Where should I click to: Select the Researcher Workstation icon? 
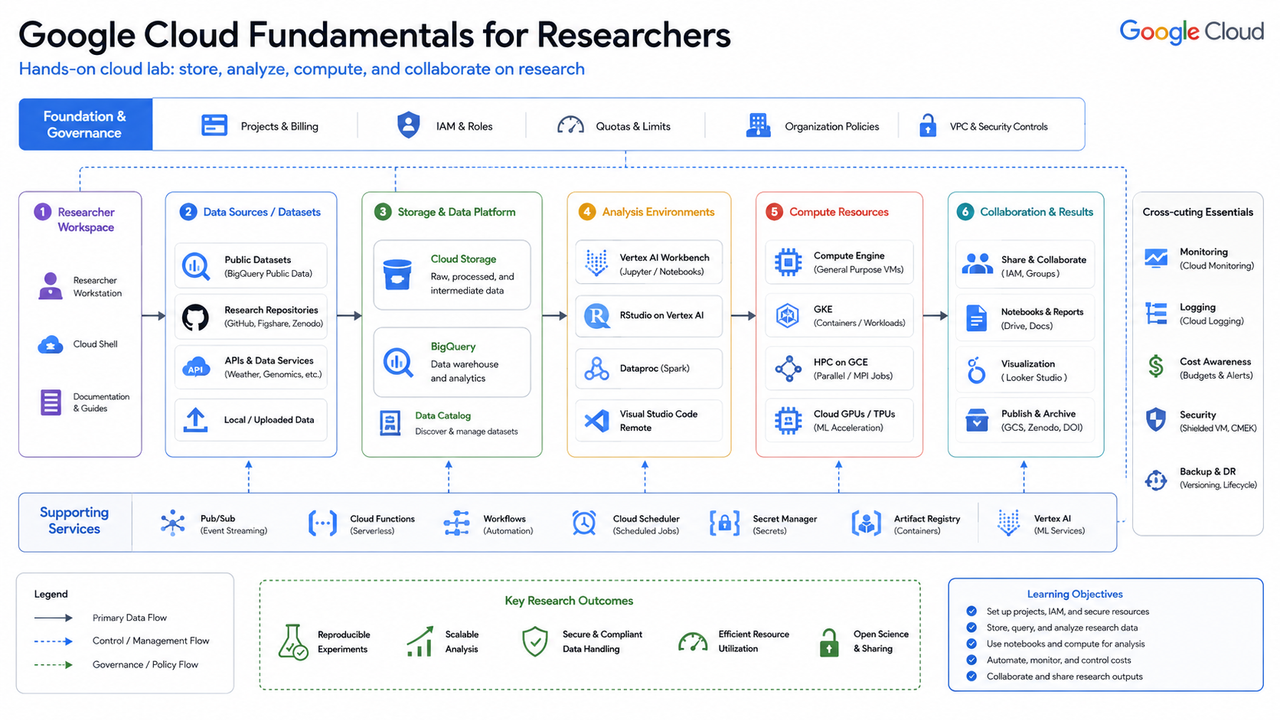click(50, 286)
